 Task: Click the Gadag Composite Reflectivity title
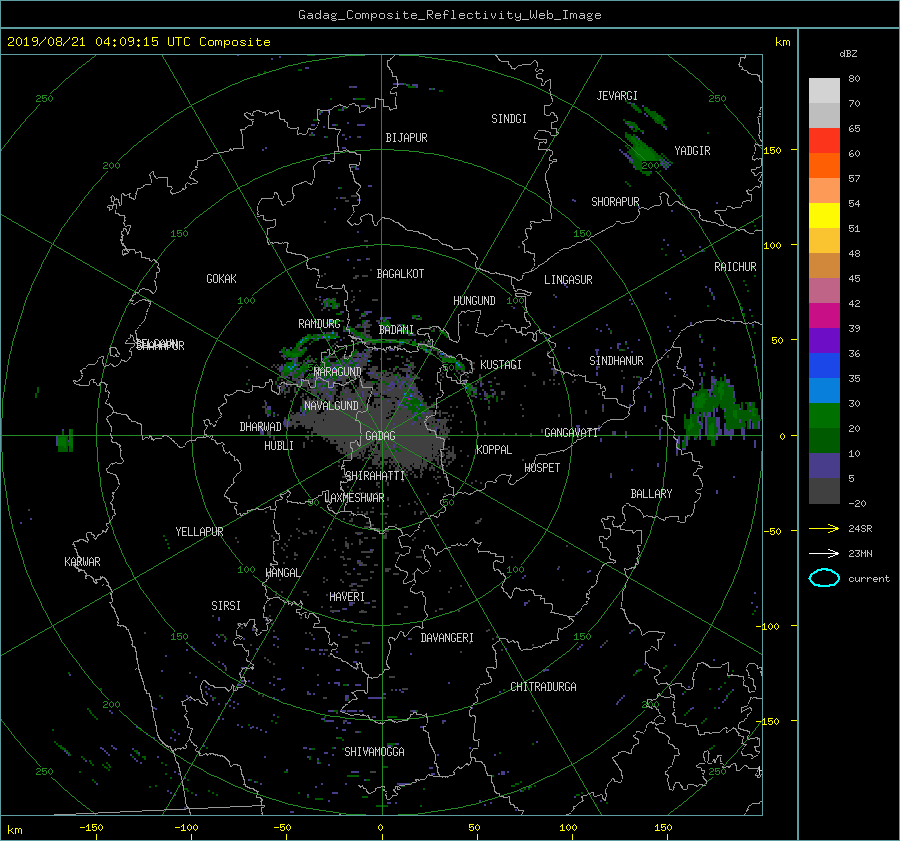(449, 15)
